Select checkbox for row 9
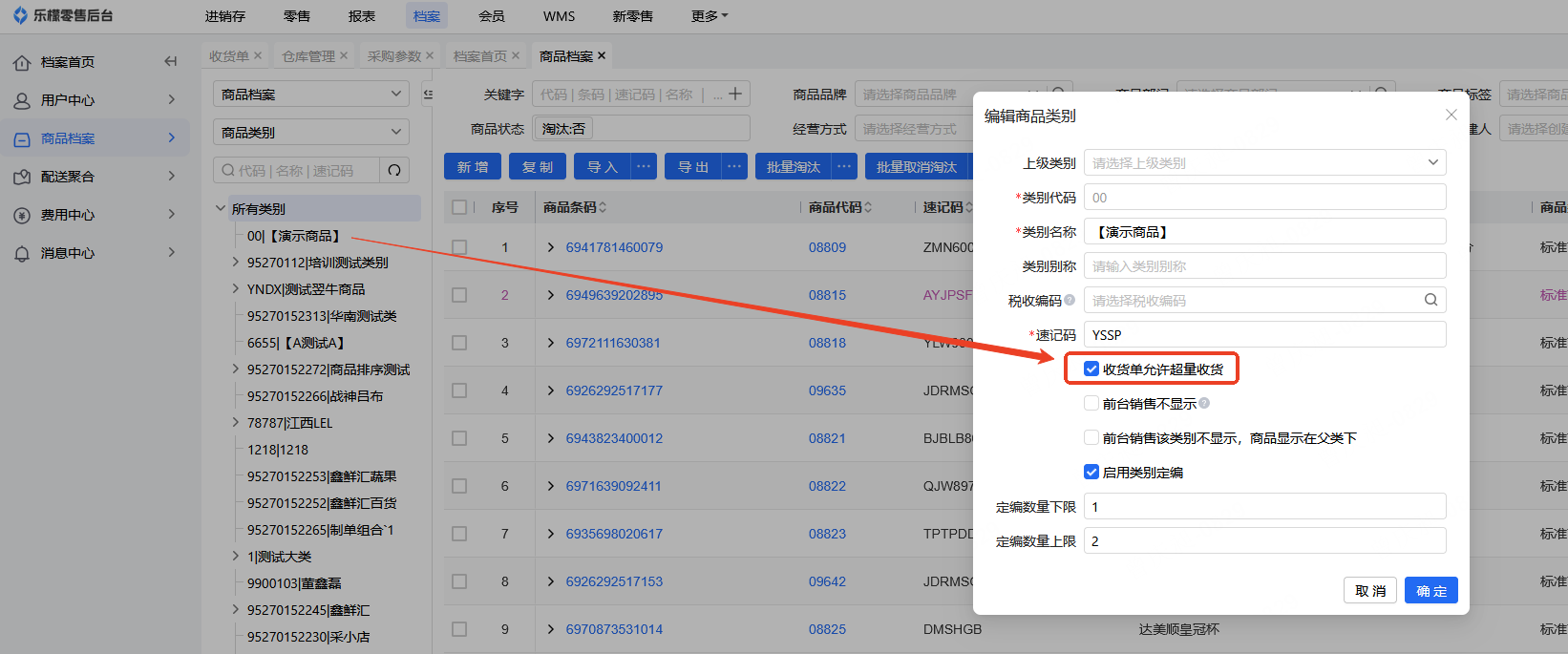Viewport: 1568px width, 654px height. pyautogui.click(x=459, y=629)
